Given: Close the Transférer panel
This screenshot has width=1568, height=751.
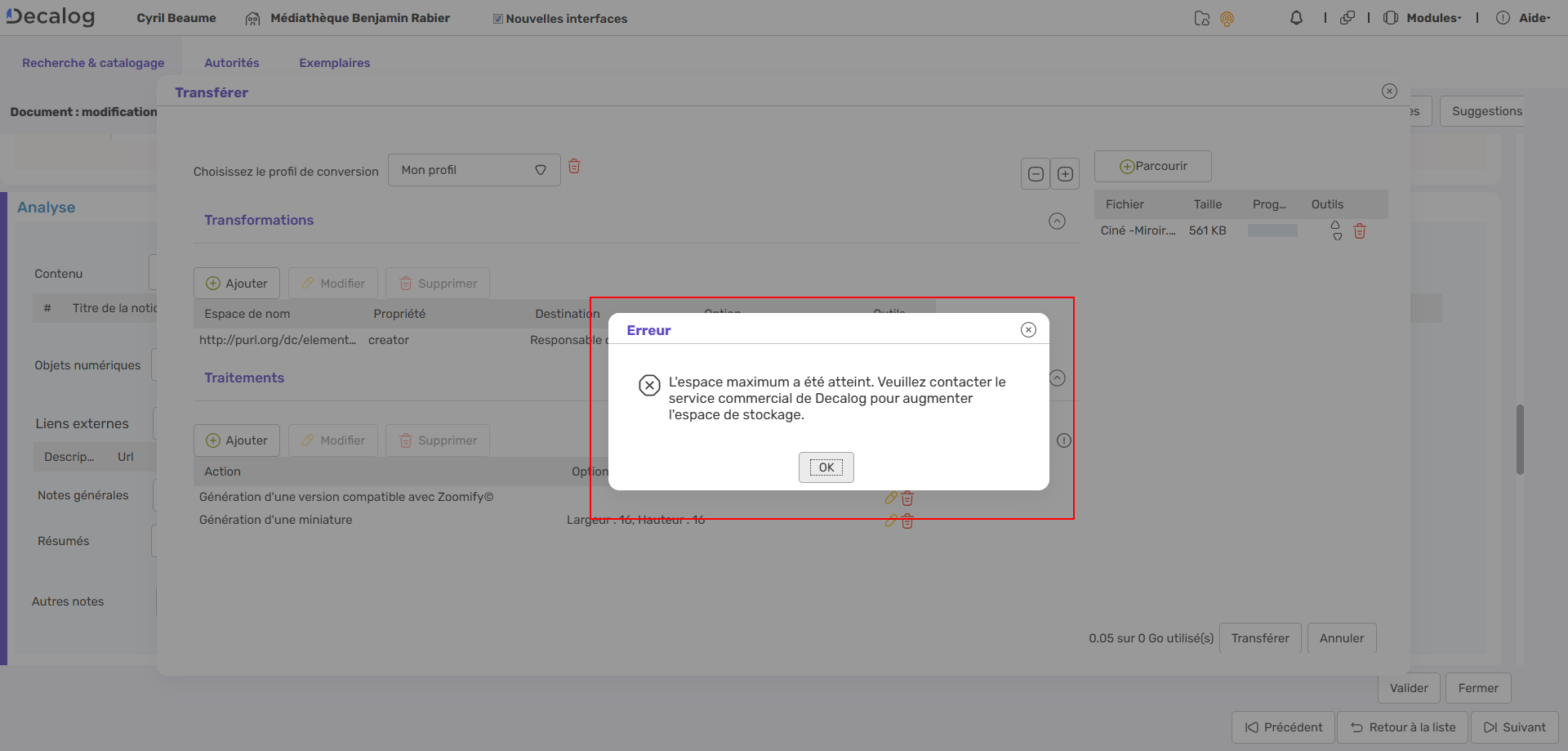Looking at the screenshot, I should coord(1389,92).
